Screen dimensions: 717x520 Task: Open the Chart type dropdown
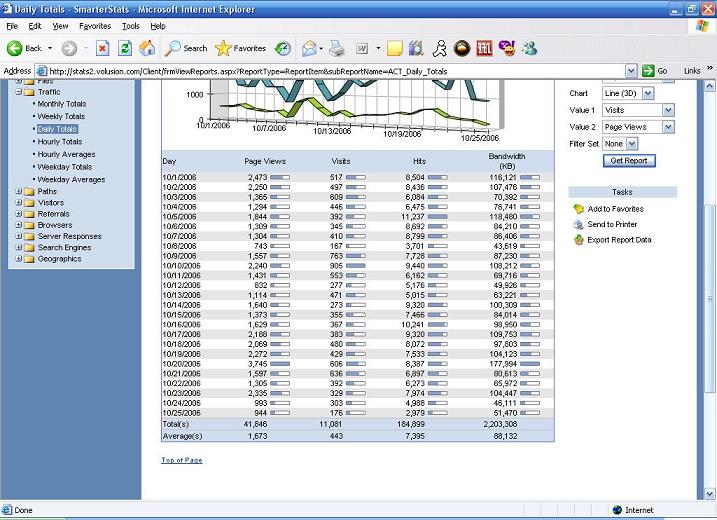pyautogui.click(x=647, y=93)
